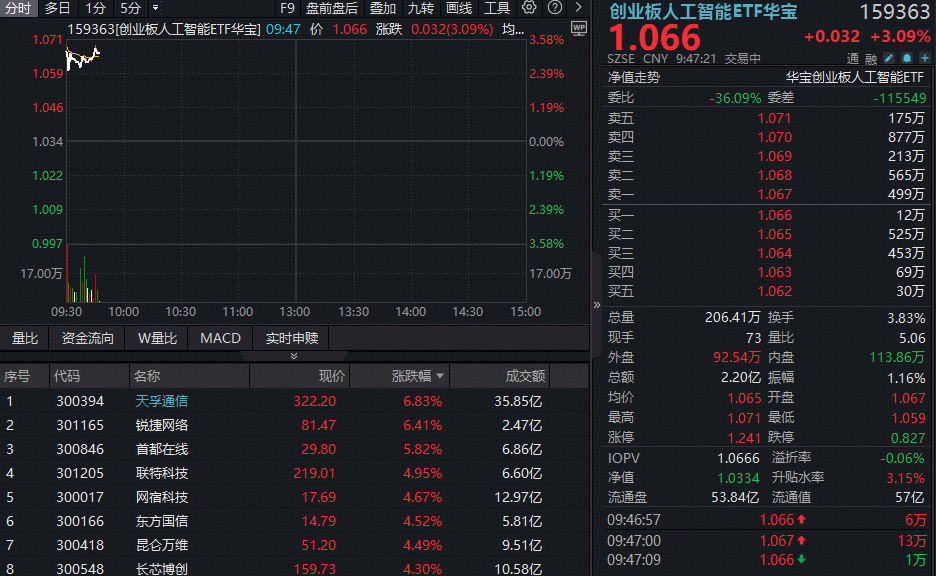The width and height of the screenshot is (936, 576).
Task: Click the help question-mark icon
Action: pos(554,8)
